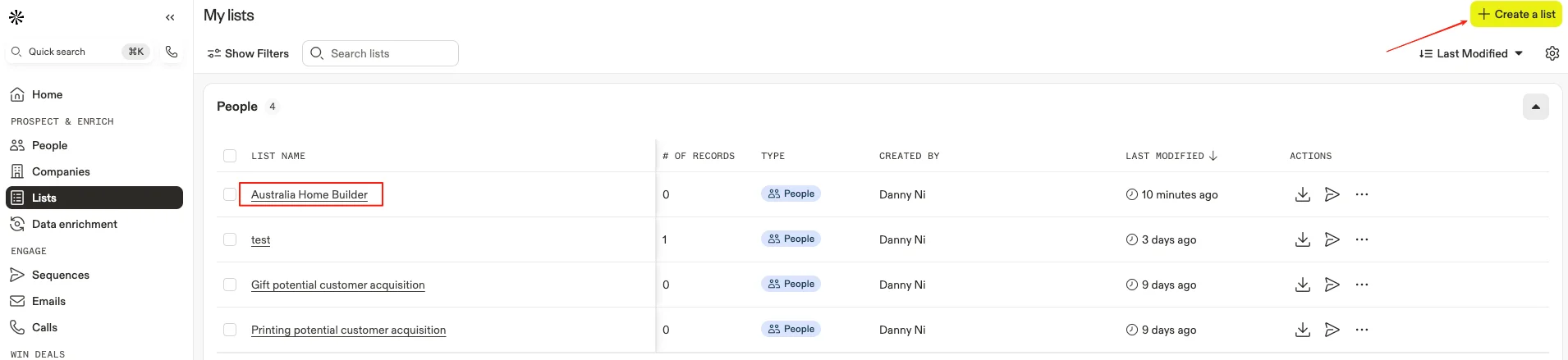Open more actions for Australia Home Builder
This screenshot has width=1568, height=360.
pyautogui.click(x=1362, y=194)
